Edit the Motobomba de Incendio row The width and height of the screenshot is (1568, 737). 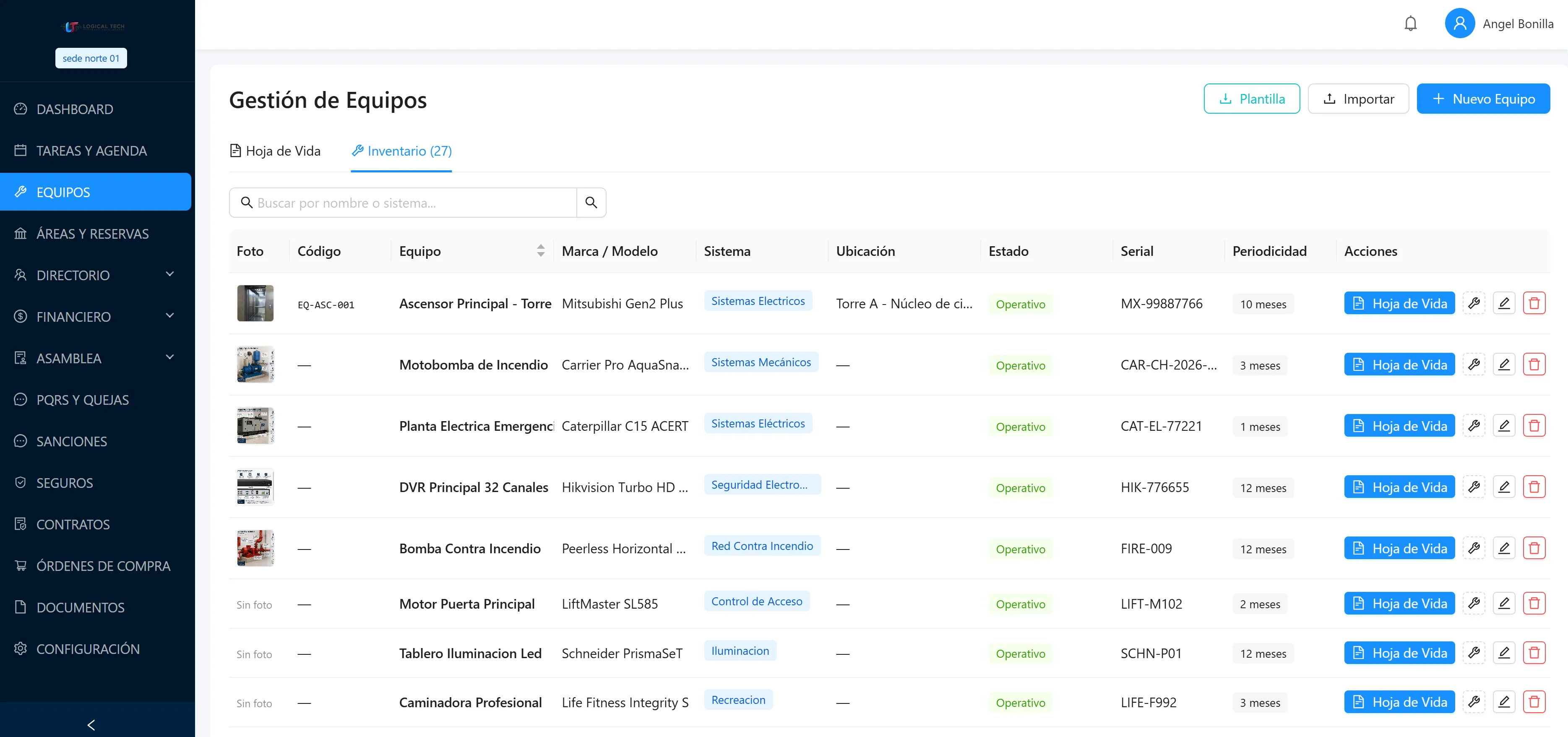tap(1504, 365)
